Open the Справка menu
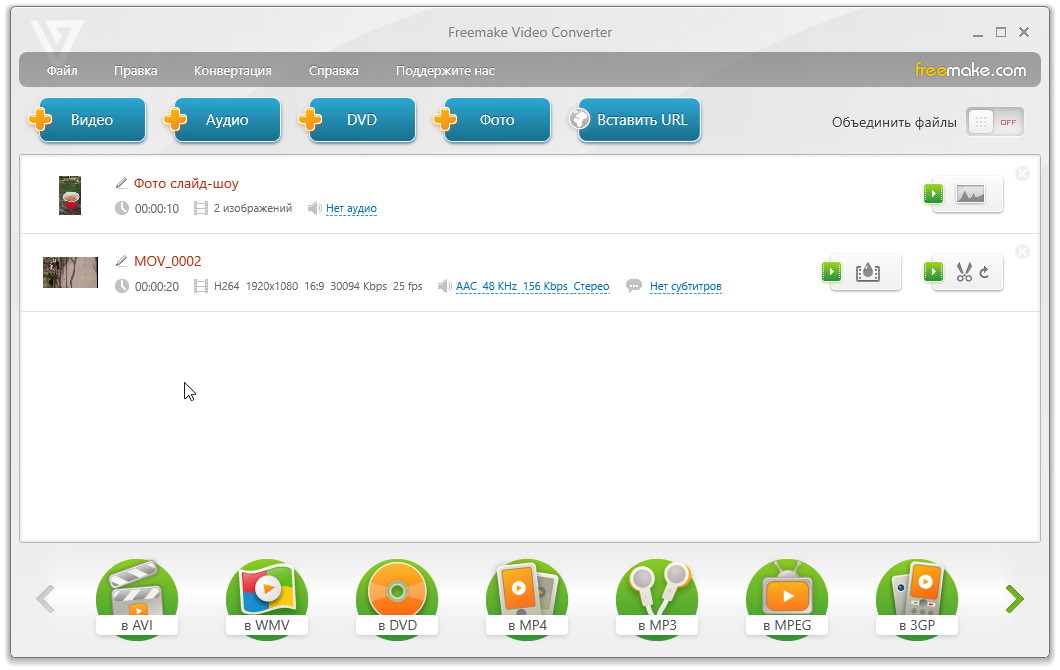 [333, 70]
